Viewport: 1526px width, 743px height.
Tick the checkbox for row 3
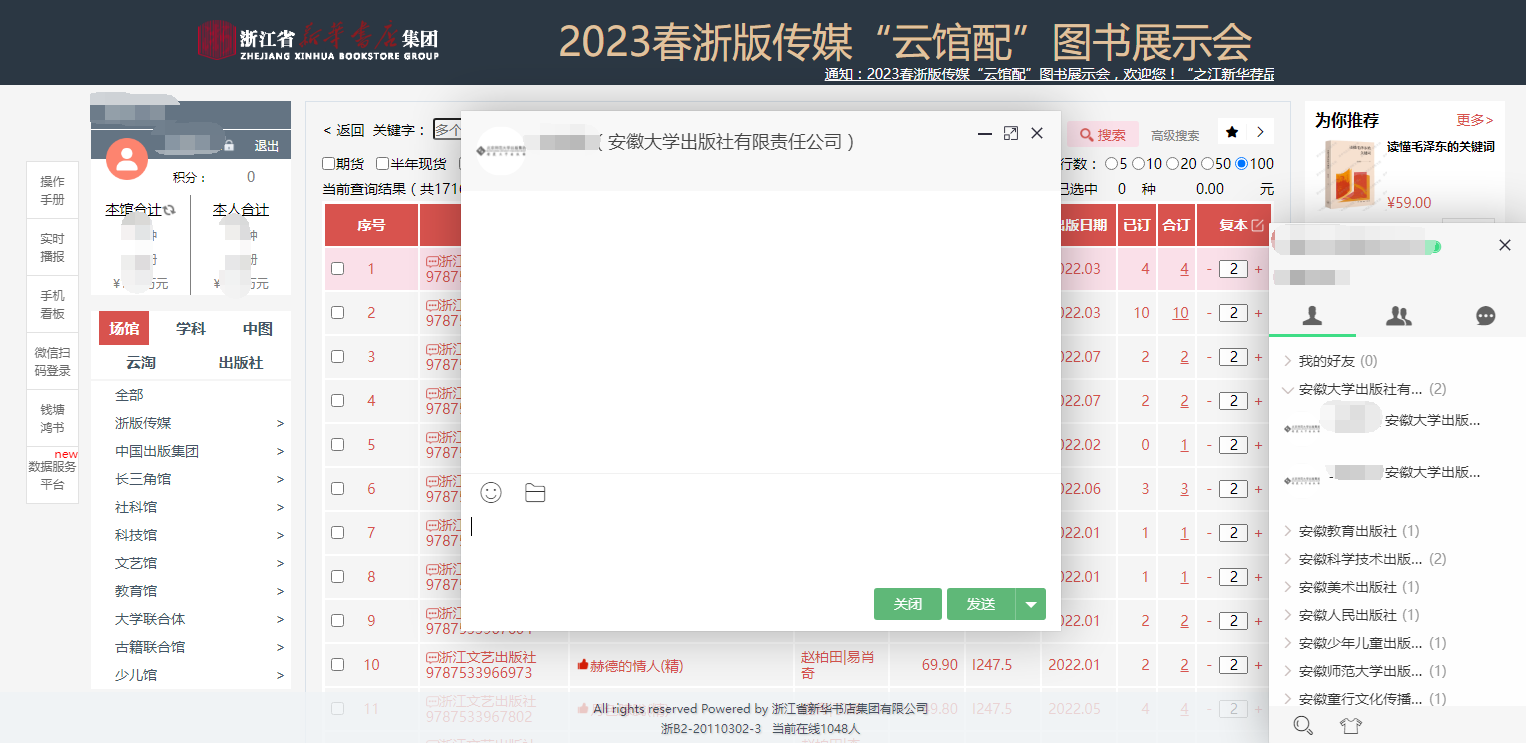338,356
